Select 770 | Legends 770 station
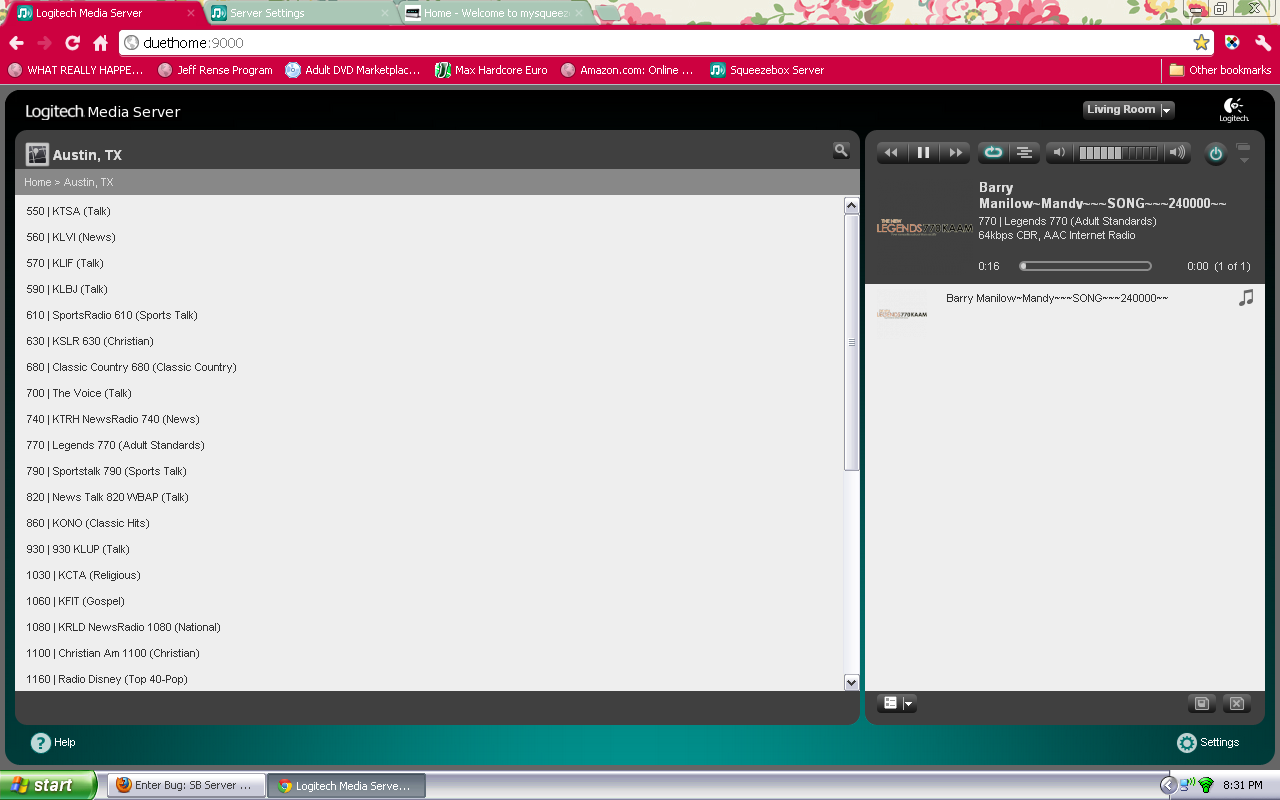Viewport: 1280px width, 800px height. [115, 445]
